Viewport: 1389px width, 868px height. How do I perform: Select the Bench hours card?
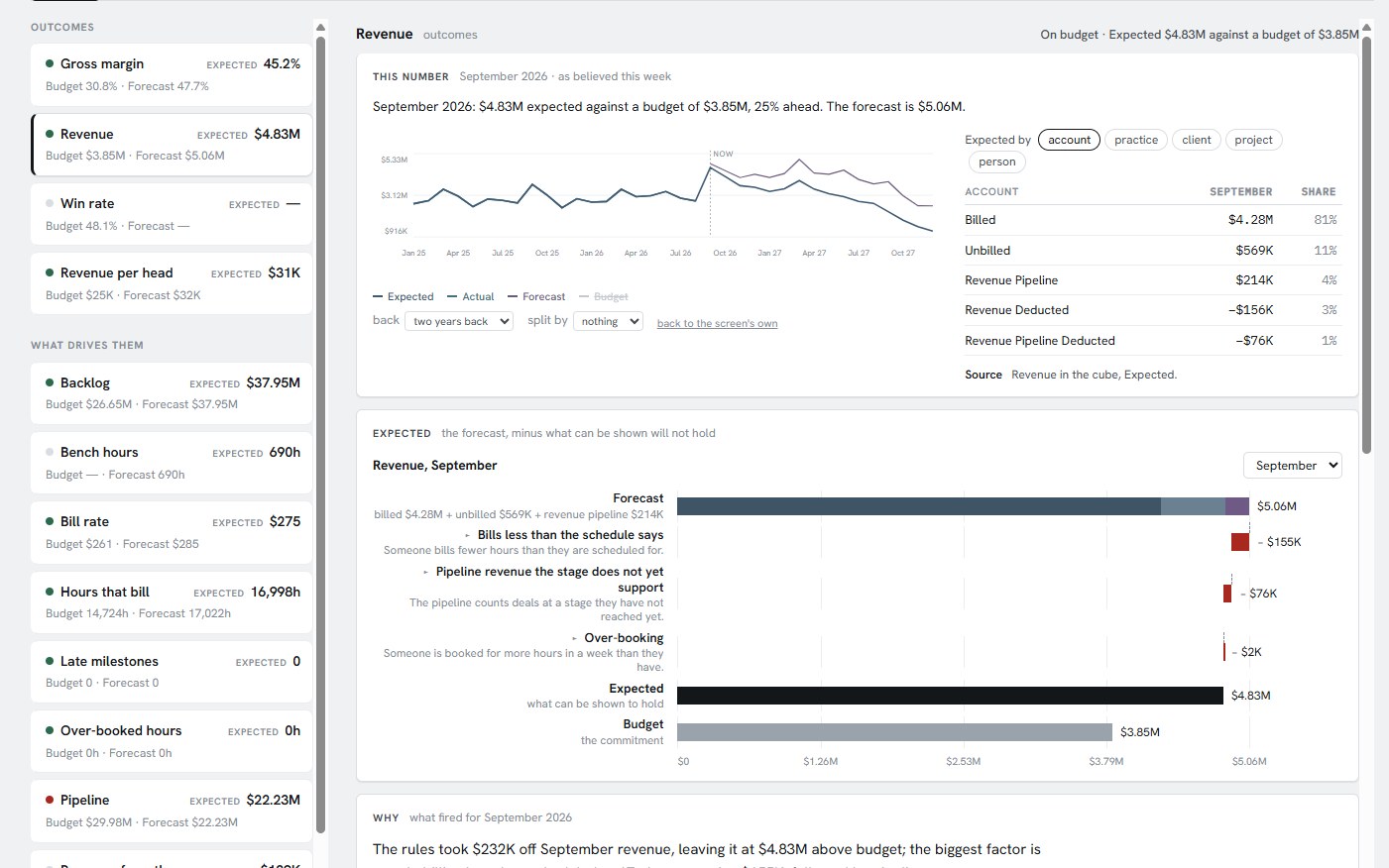point(172,463)
